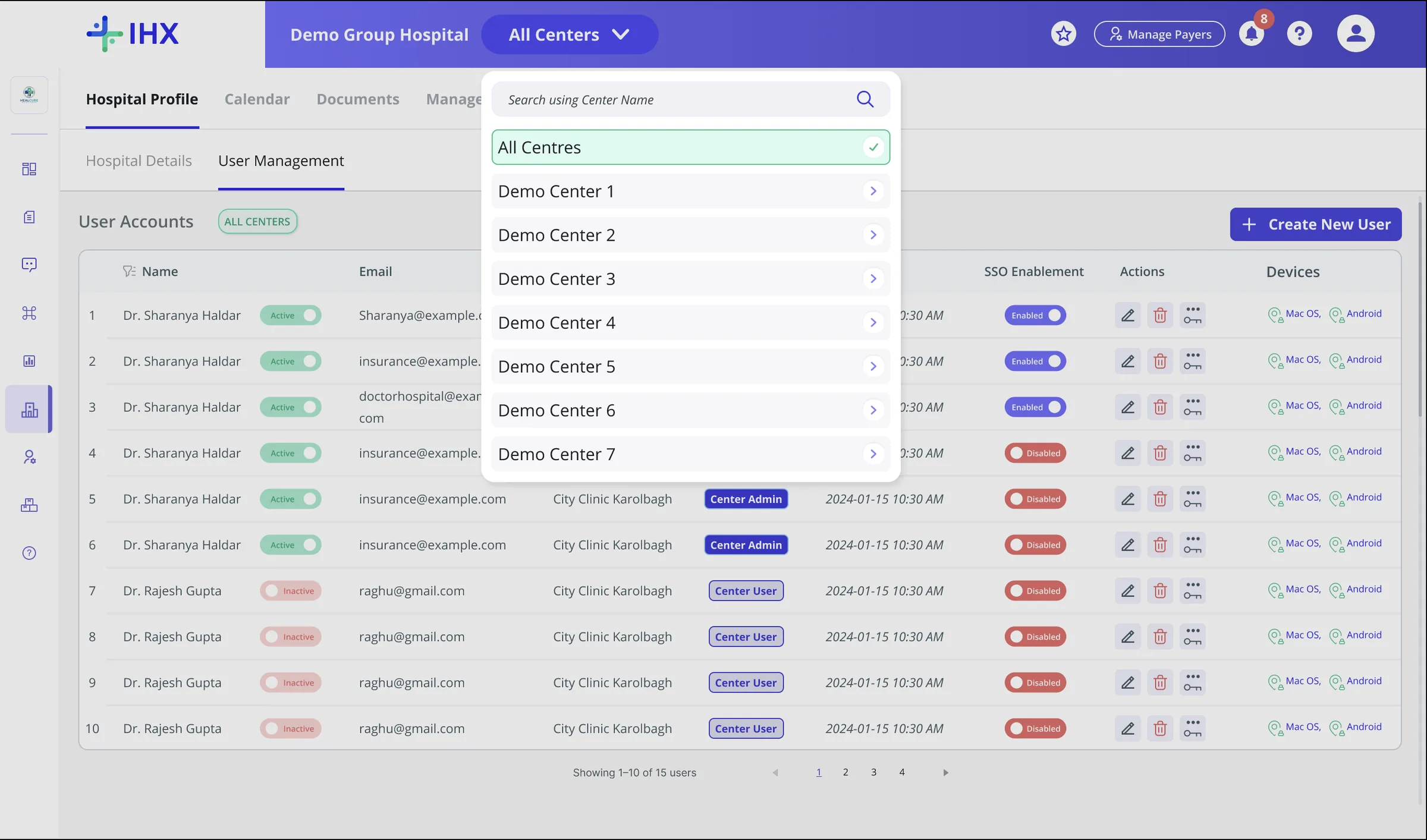Screen dimensions: 1427x840
Task: Select the User Management sub-tab
Action: [281, 161]
